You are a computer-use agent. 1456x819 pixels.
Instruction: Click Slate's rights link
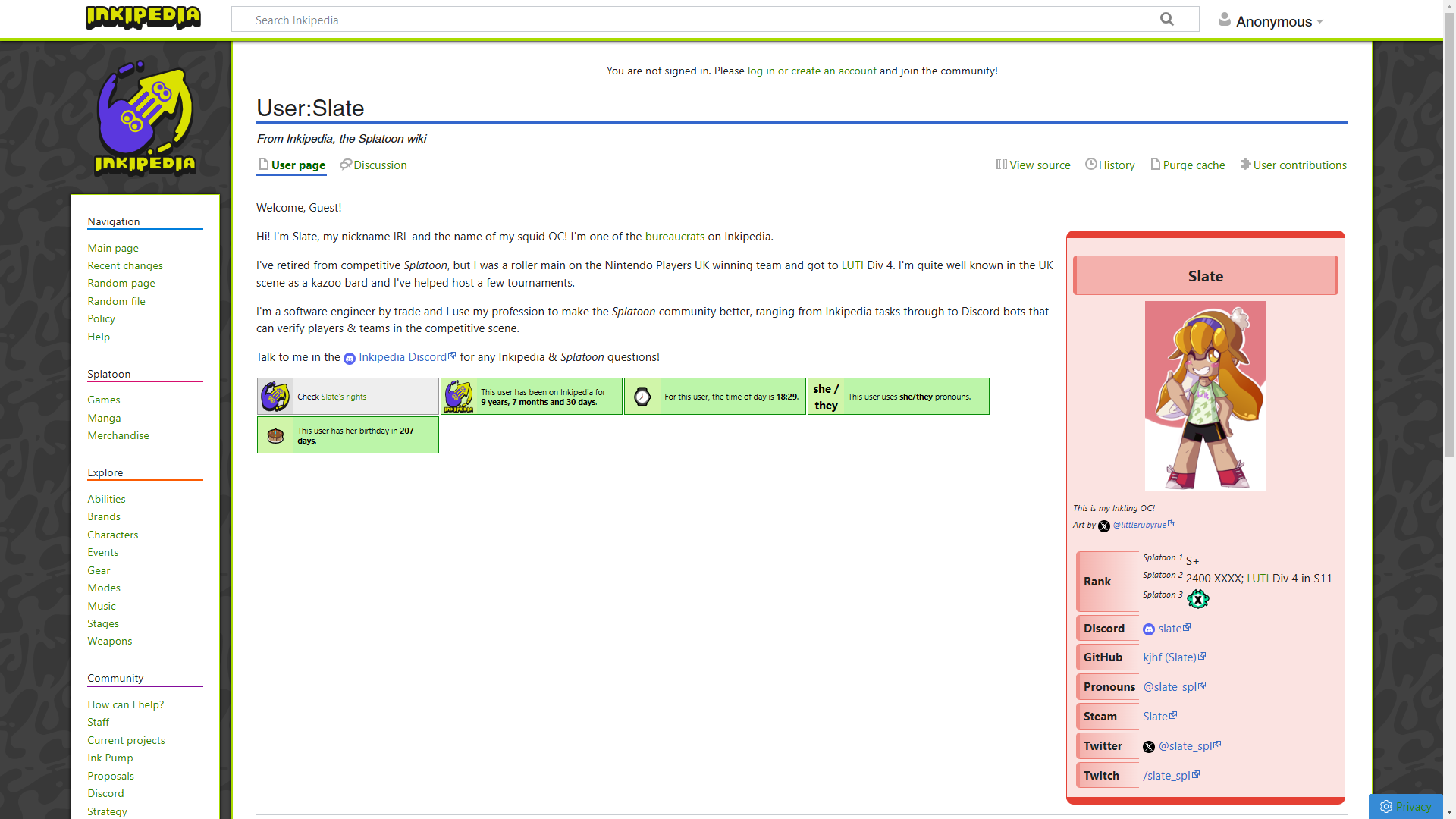344,397
